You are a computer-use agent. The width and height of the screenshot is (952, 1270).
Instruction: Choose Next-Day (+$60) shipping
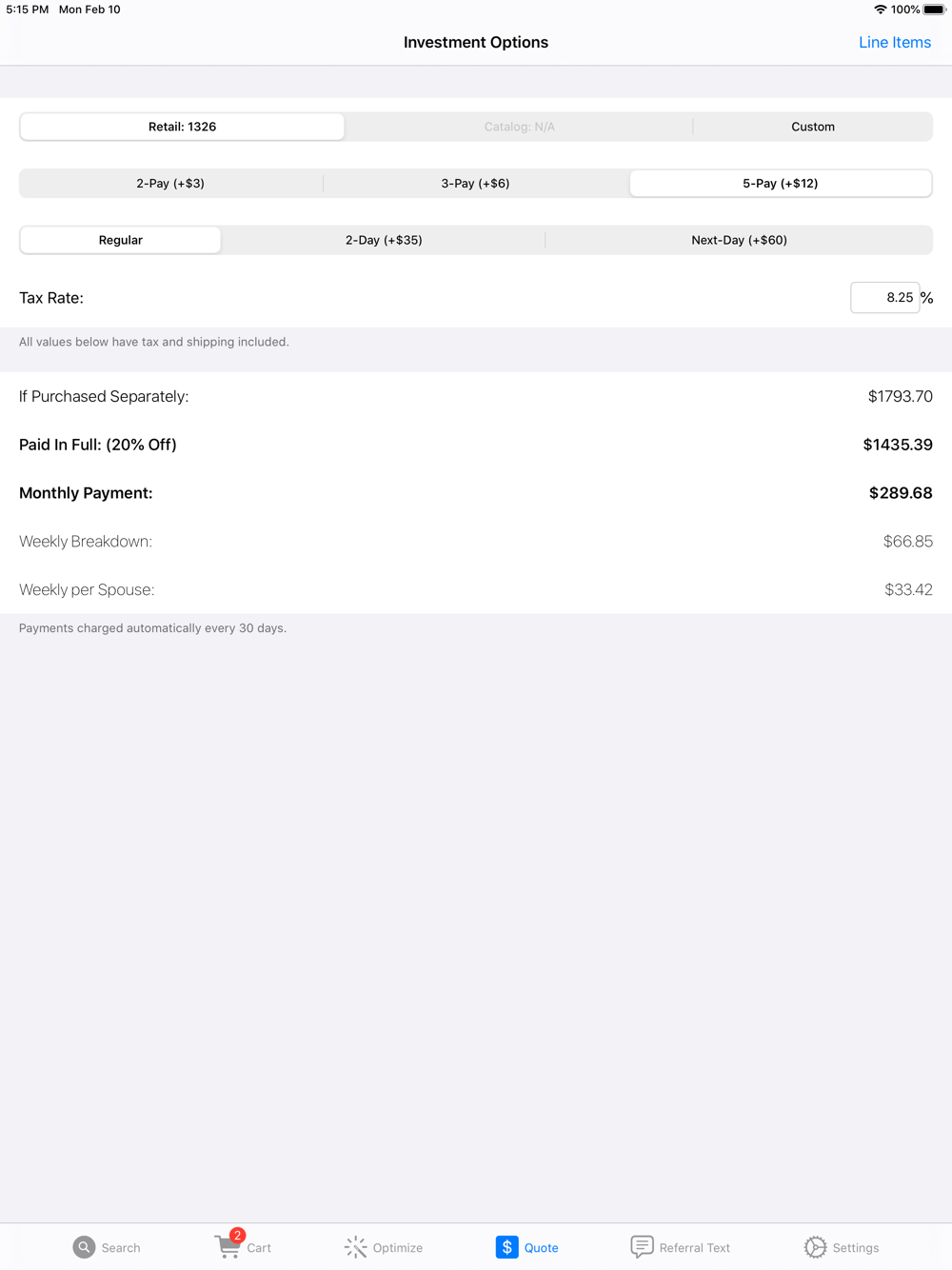pyautogui.click(x=739, y=240)
